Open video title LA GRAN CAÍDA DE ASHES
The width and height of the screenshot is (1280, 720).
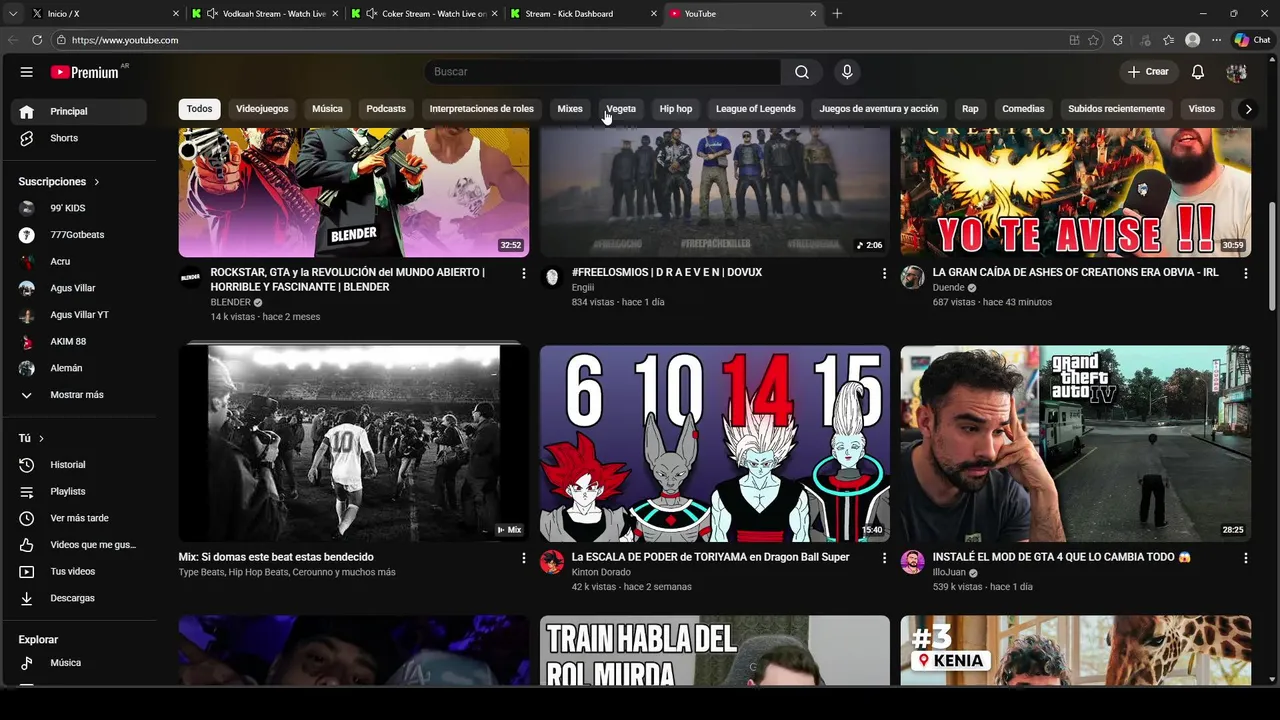(1075, 272)
